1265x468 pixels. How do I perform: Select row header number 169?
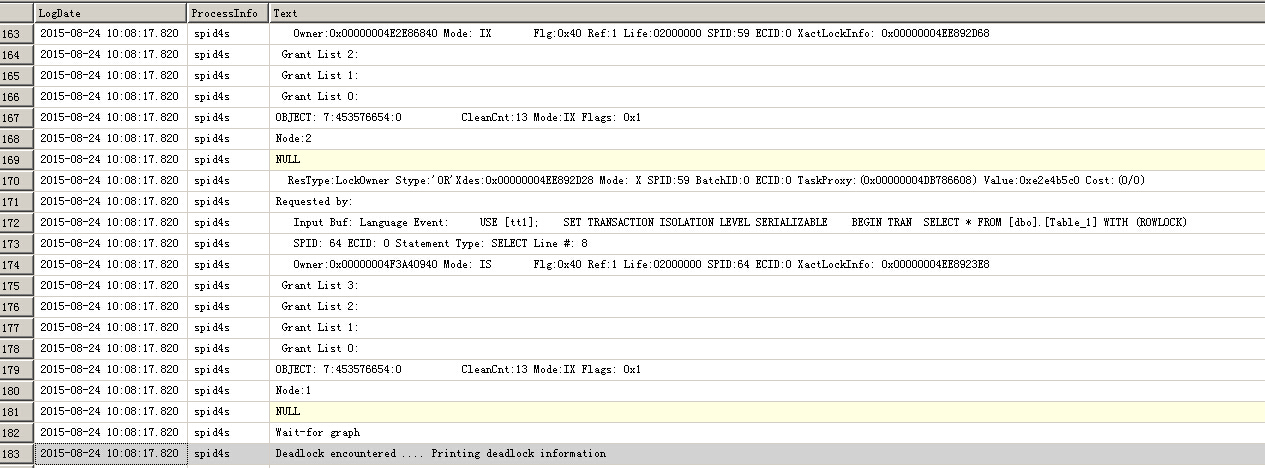tap(17, 159)
